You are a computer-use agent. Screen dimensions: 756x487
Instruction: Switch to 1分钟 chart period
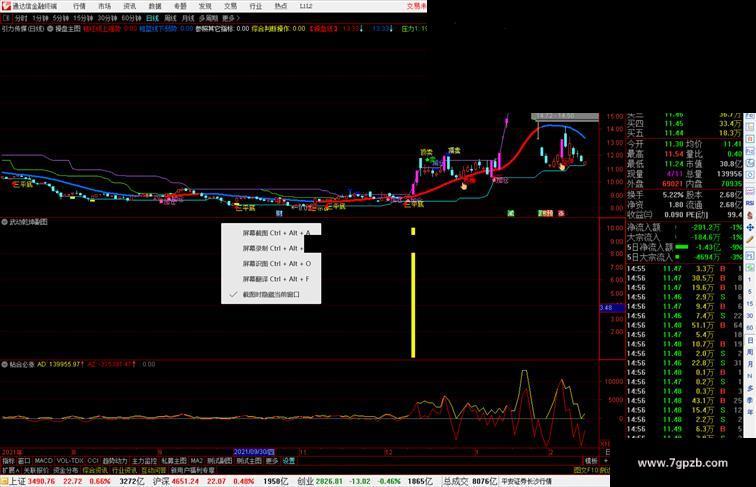pos(40,18)
